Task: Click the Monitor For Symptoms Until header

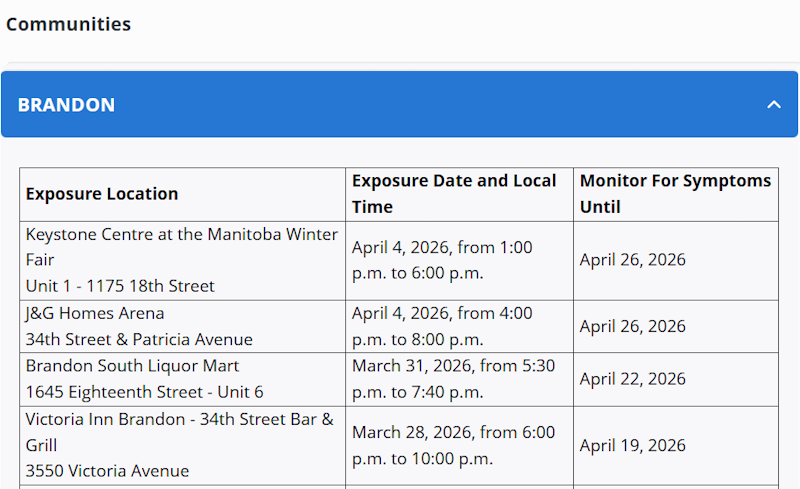Action: pyautogui.click(x=676, y=194)
